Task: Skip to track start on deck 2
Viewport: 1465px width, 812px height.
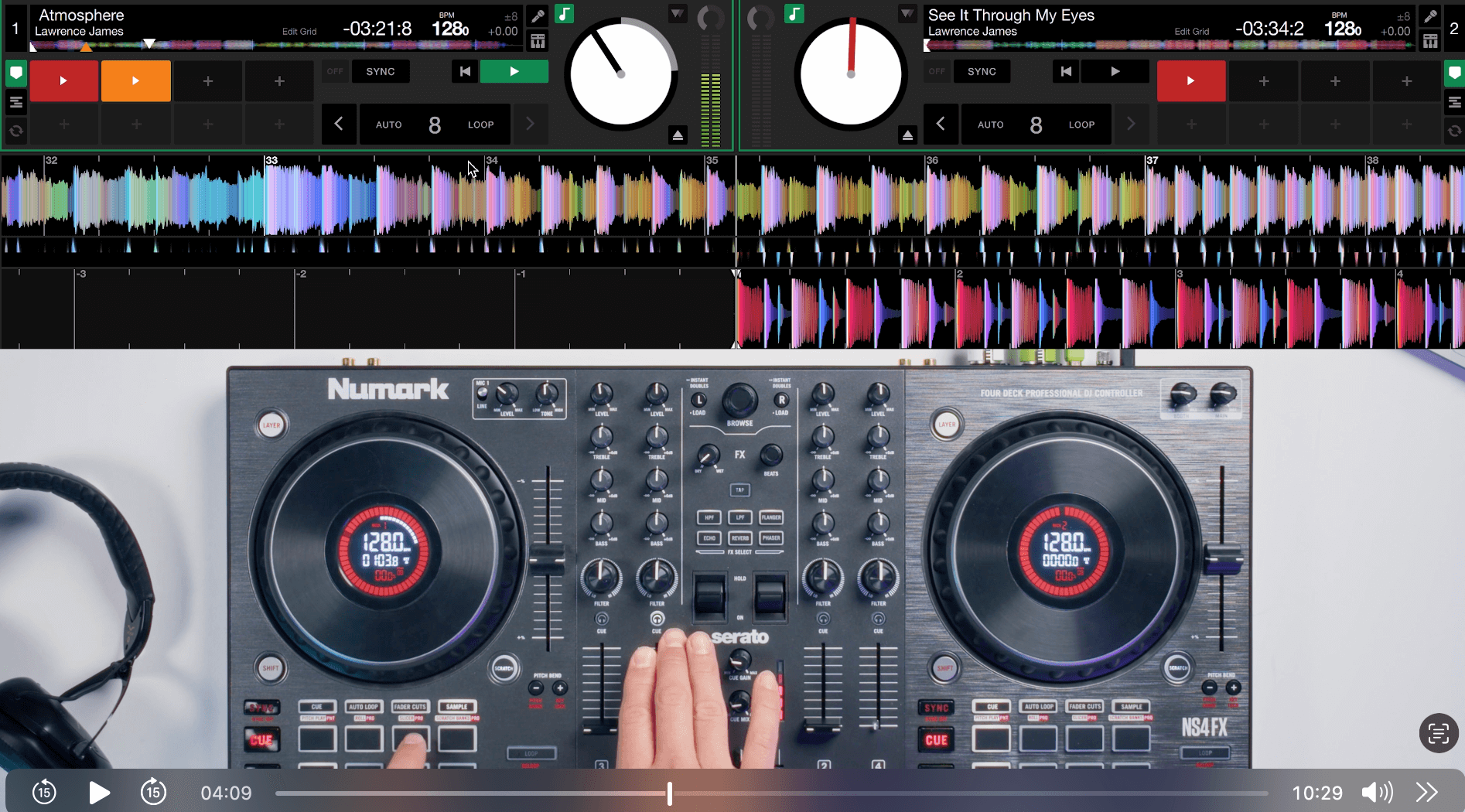Action: [x=1066, y=71]
